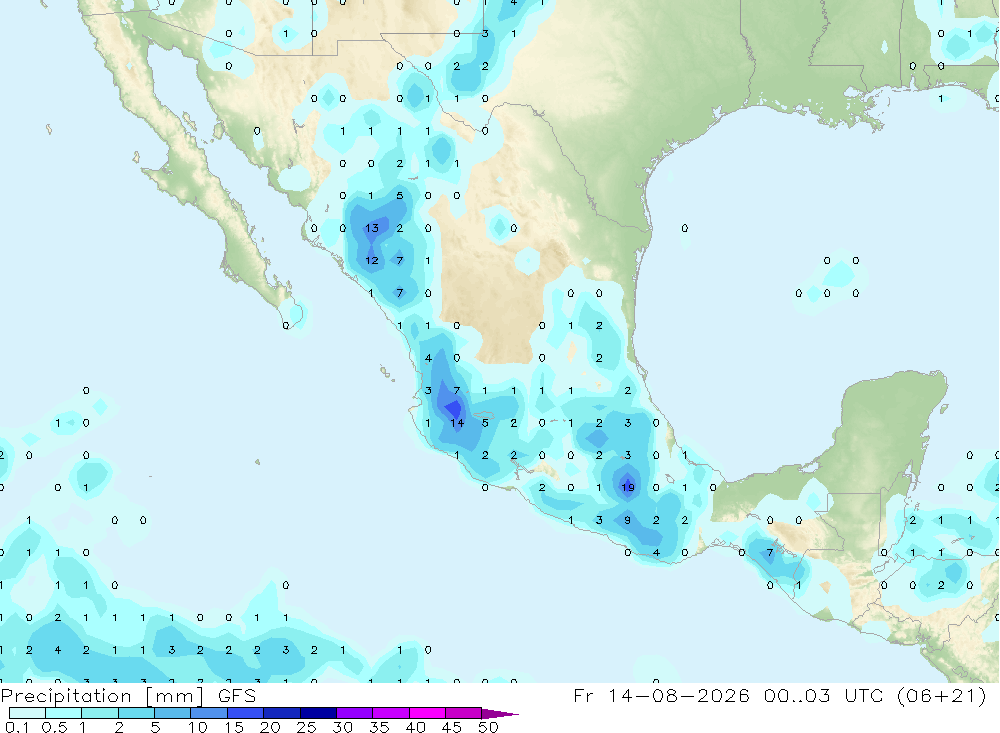Viewport: 1000px width, 733px height.
Task: Click the 9 mm value below 19
Action: pyautogui.click(x=628, y=520)
